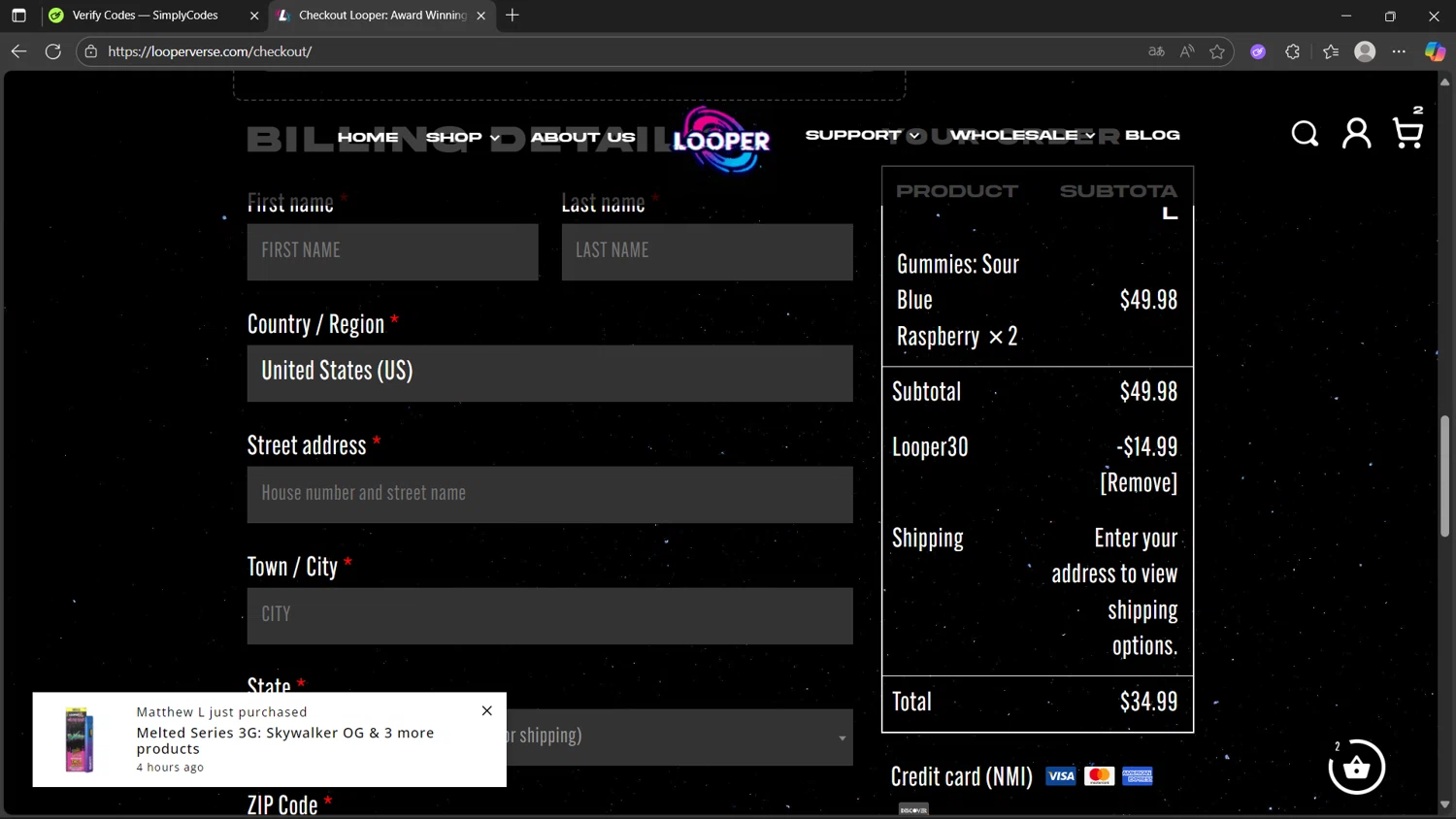Image resolution: width=1456 pixels, height=819 pixels.
Task: Go back with browser back arrow
Action: 18,51
